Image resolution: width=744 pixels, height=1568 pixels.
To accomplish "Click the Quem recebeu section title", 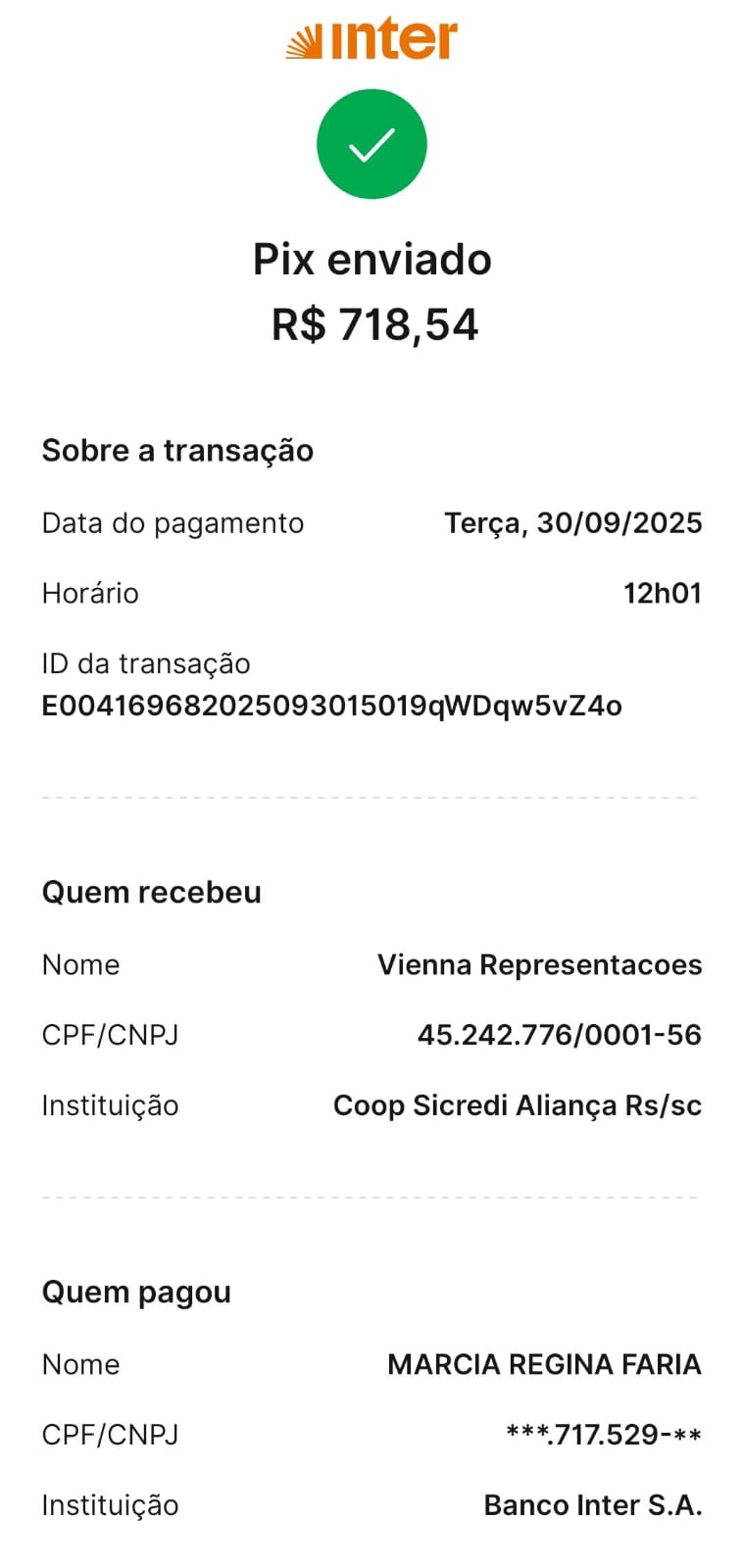I will pyautogui.click(x=152, y=892).
